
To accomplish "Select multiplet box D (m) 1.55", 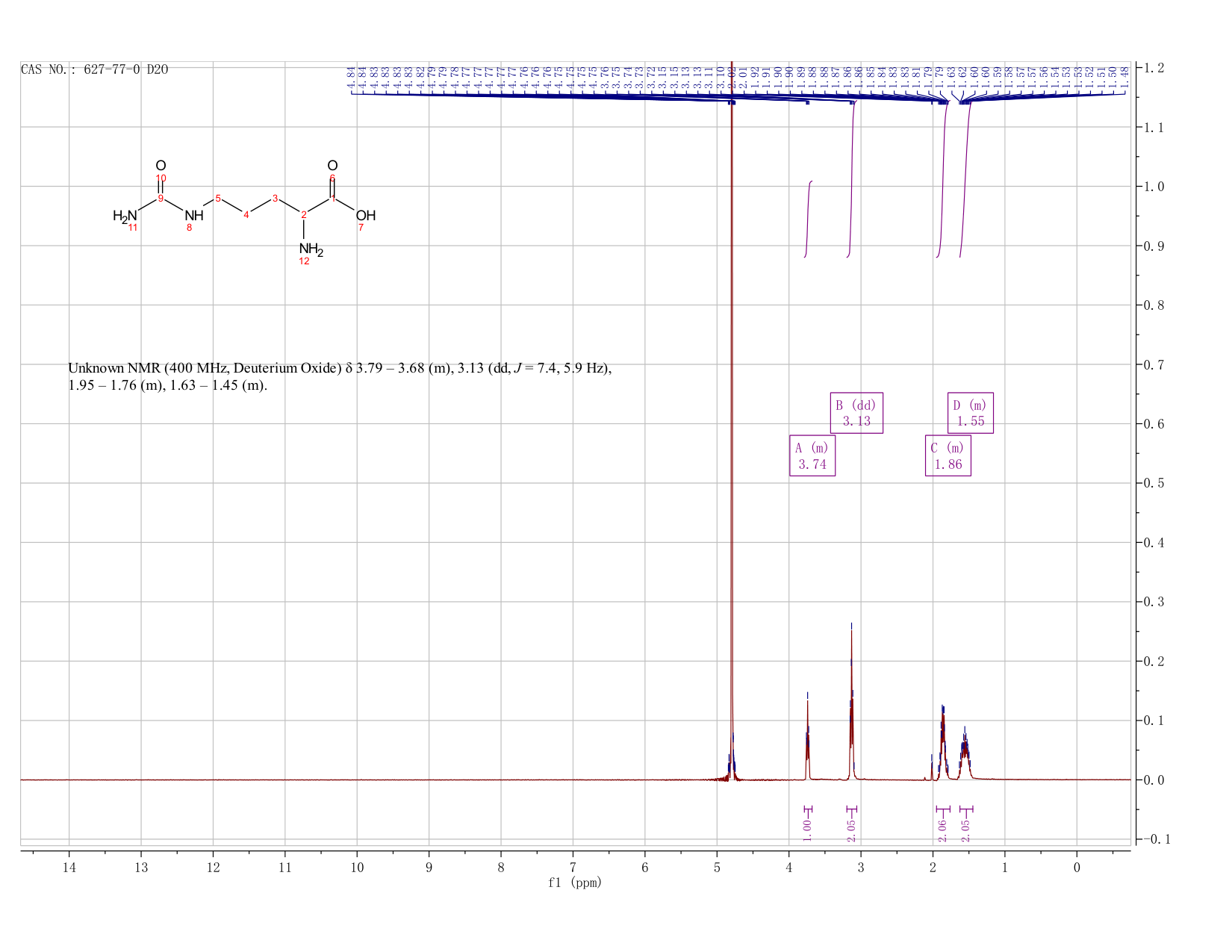I will (x=971, y=413).
